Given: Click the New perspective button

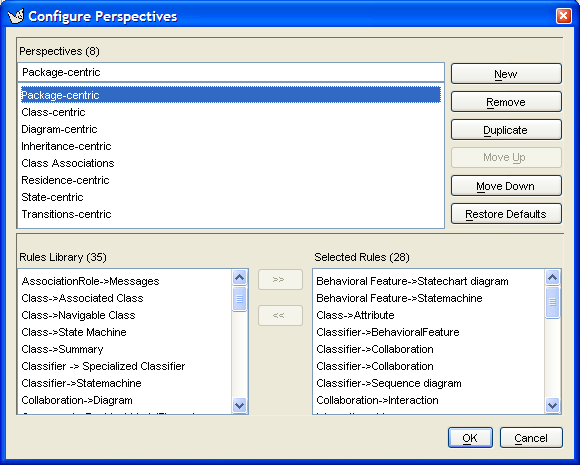Looking at the screenshot, I should [x=506, y=74].
